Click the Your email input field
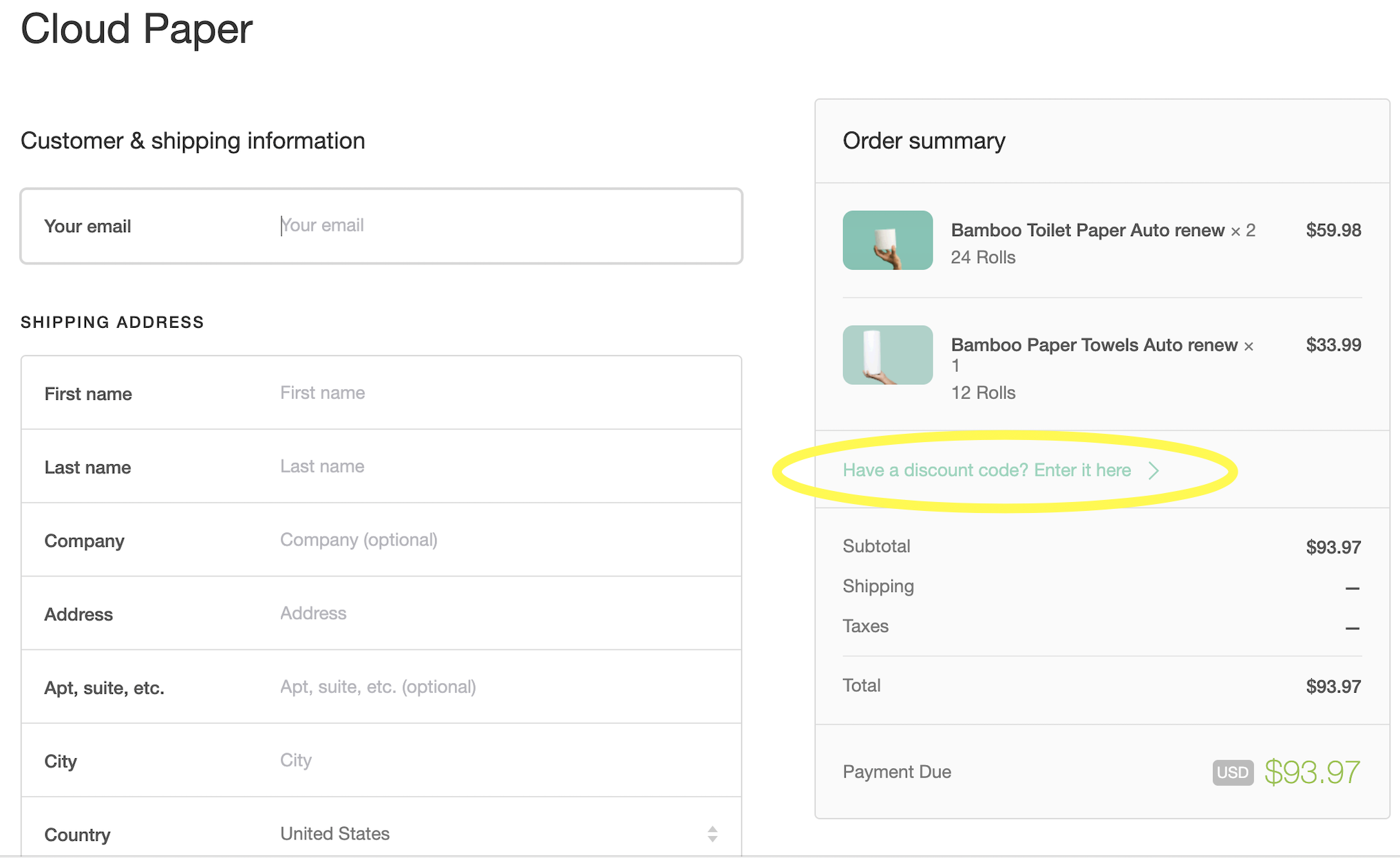Screen dimensions: 1400x858 381,226
